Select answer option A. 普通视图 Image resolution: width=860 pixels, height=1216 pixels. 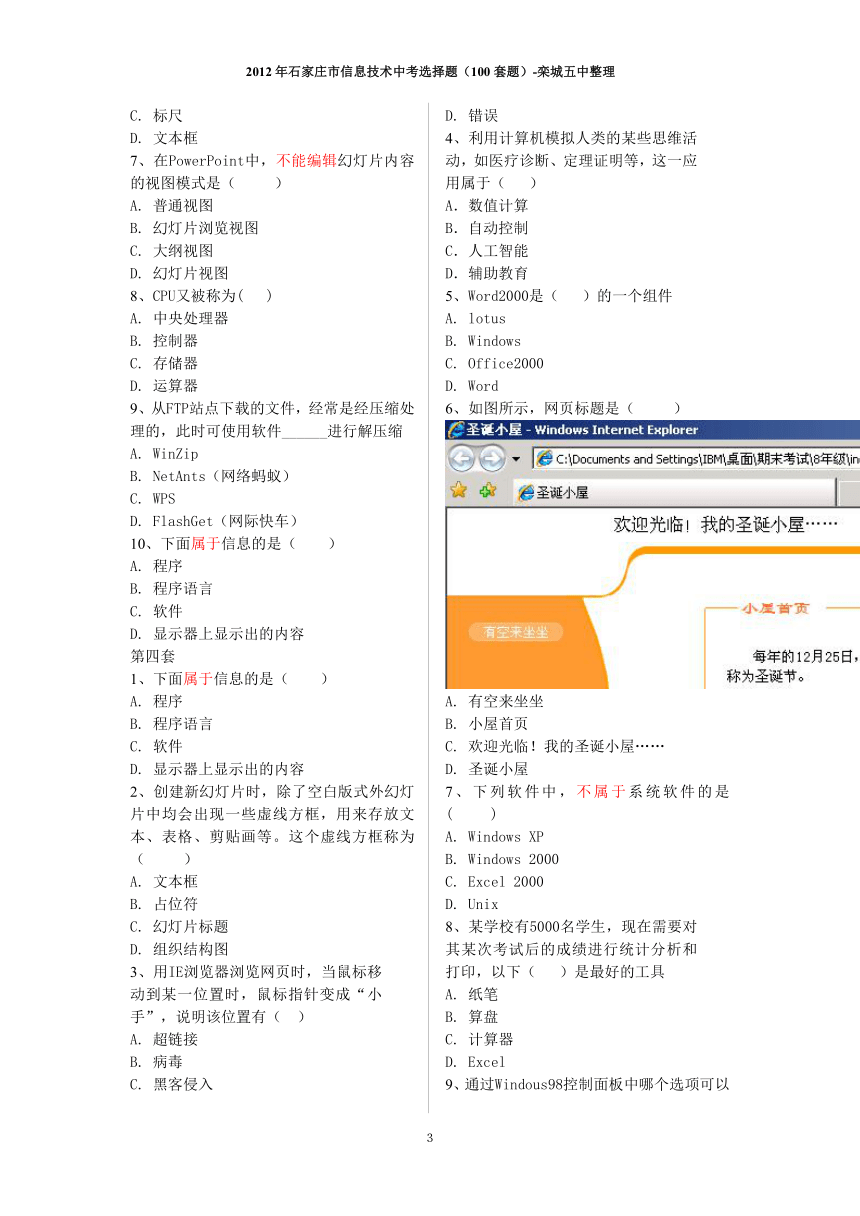click(171, 206)
